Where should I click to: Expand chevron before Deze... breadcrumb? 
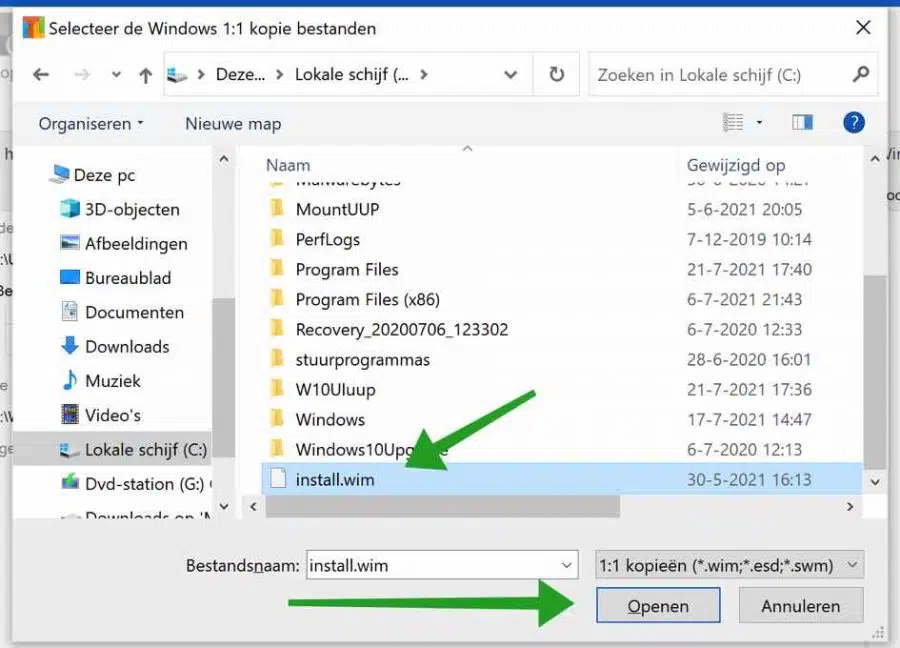click(x=201, y=75)
